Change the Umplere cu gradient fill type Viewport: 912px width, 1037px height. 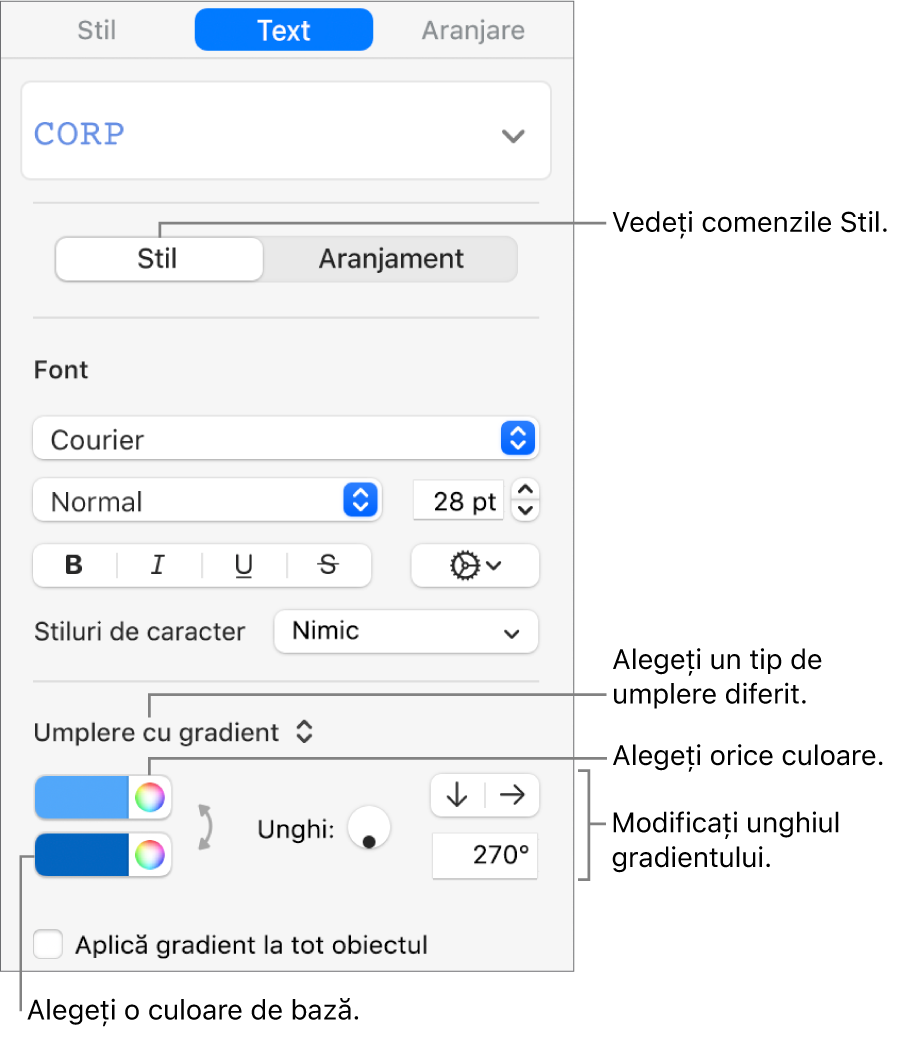pos(173,732)
